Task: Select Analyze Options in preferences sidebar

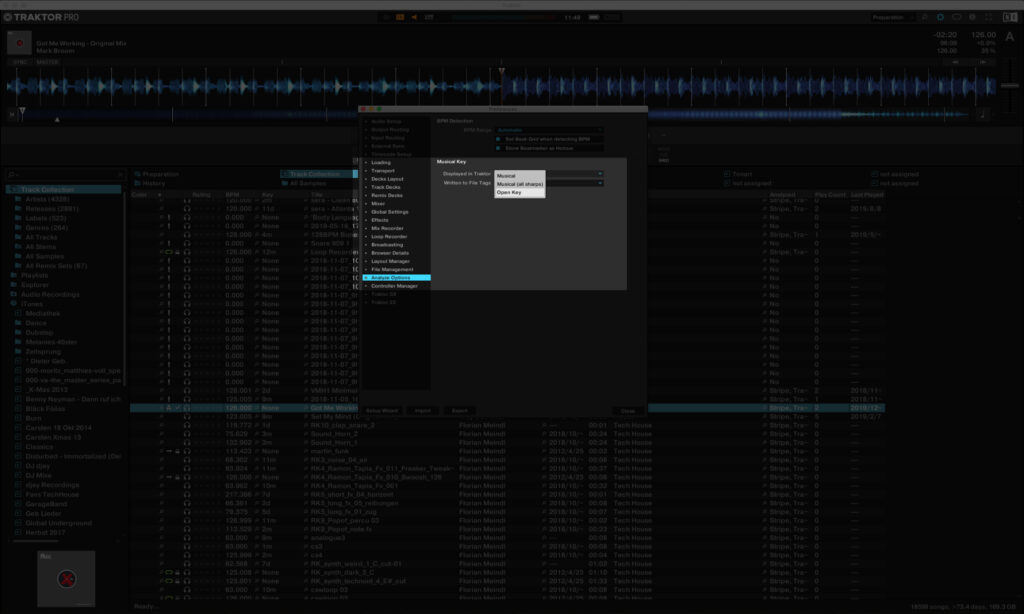Action: pyautogui.click(x=396, y=278)
